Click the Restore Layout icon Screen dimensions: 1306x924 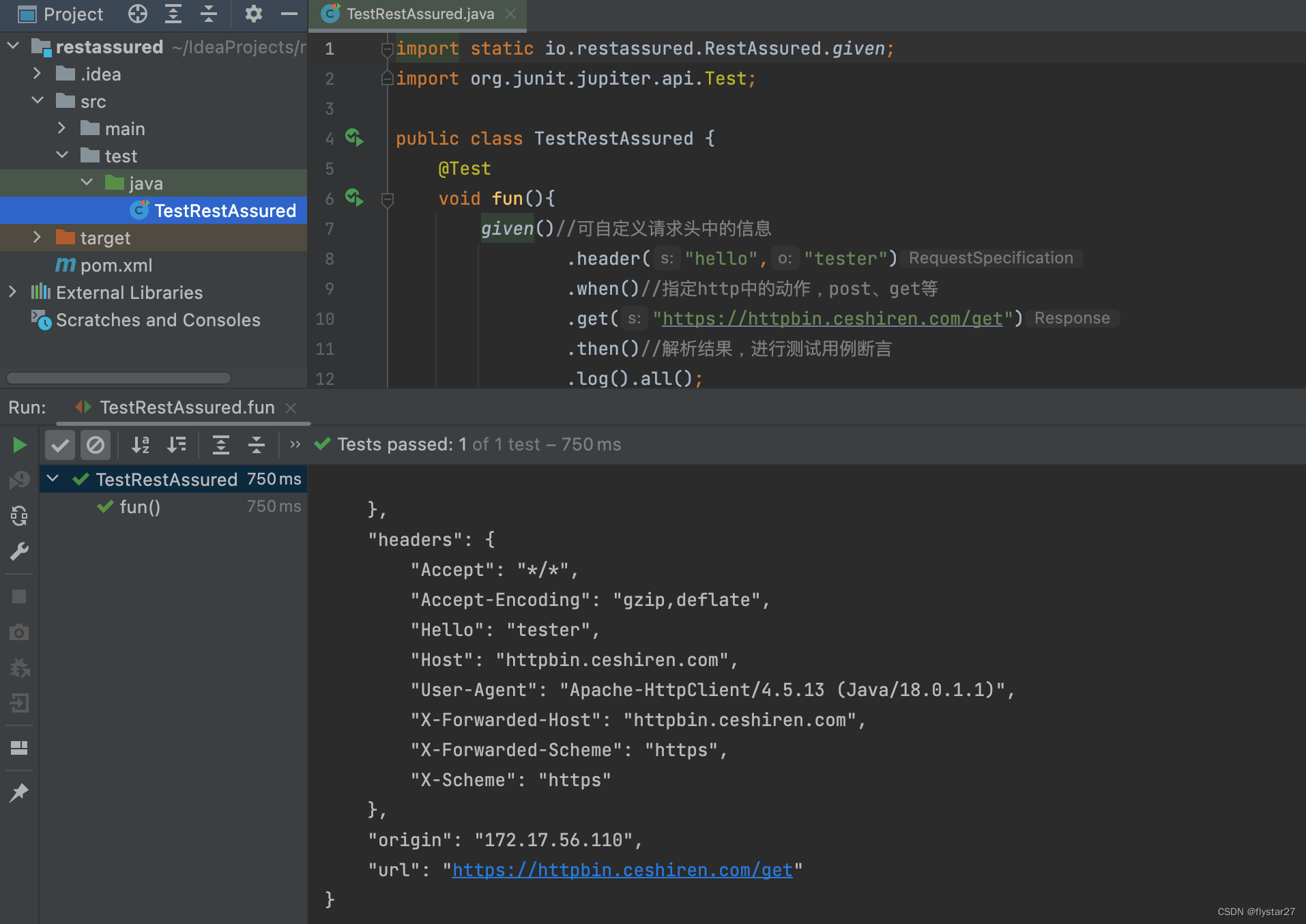[19, 748]
